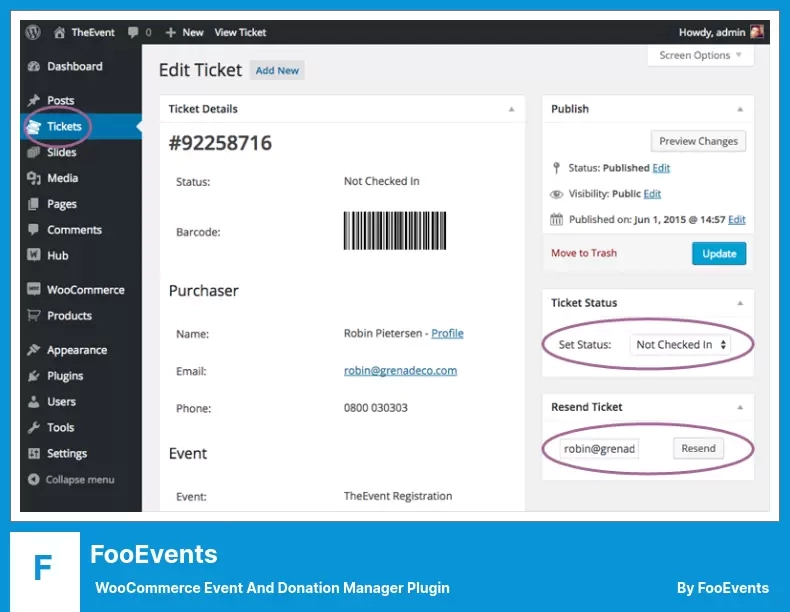Click the admin avatar thumbnail
The height and width of the screenshot is (612, 790).
coord(757,32)
